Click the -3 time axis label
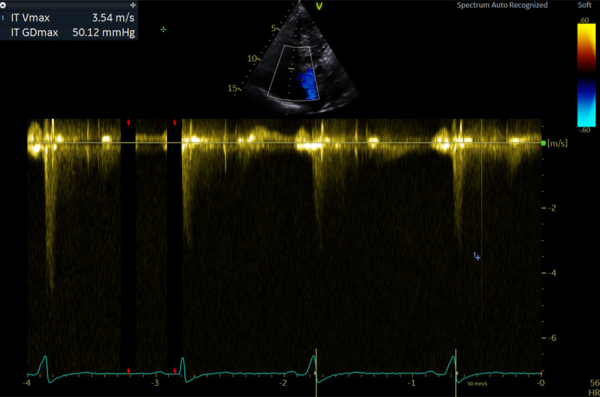Image resolution: width=600 pixels, height=397 pixels. [x=155, y=383]
